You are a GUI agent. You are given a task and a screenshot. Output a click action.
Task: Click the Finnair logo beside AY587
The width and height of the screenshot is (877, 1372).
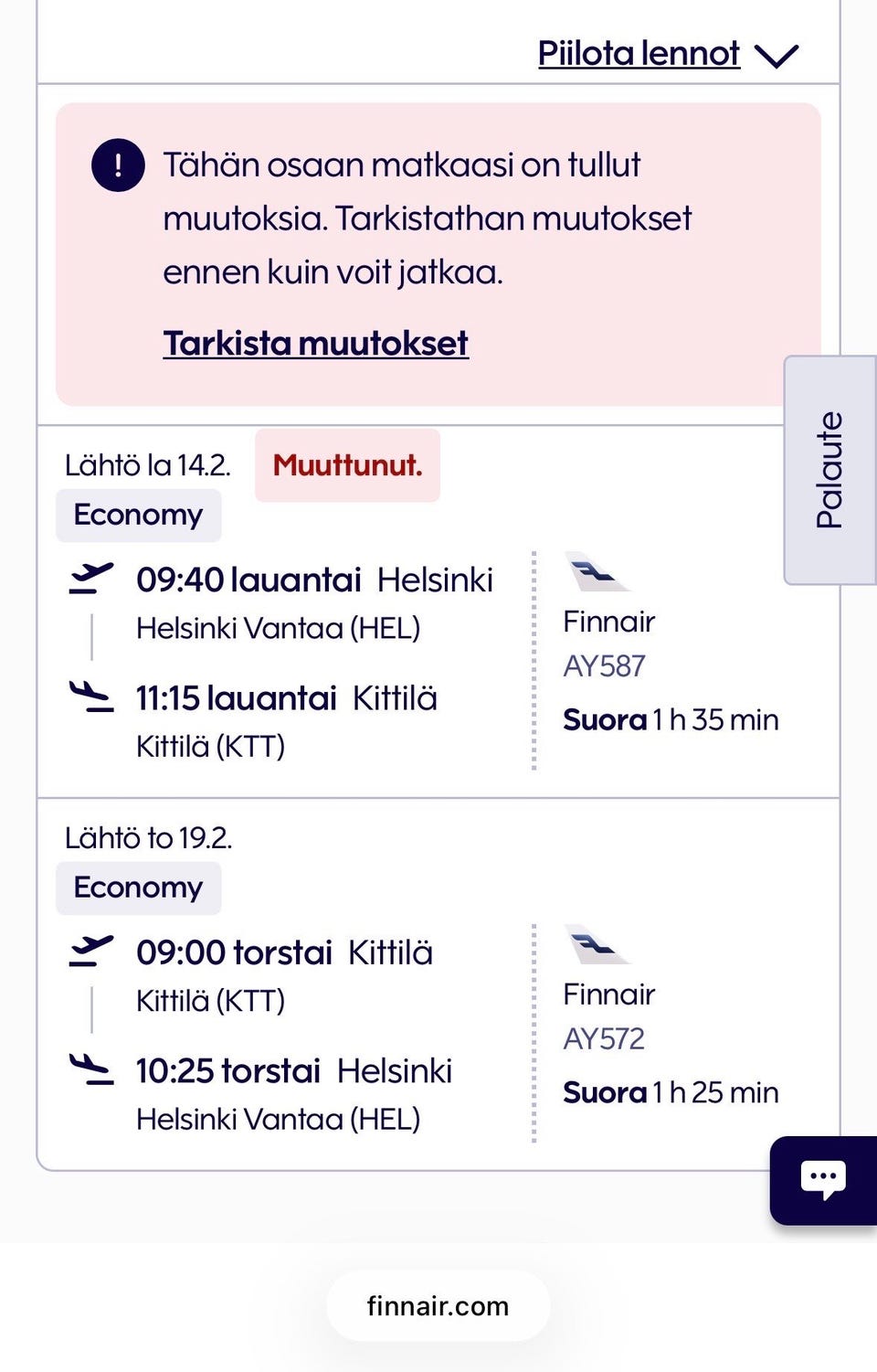click(x=596, y=573)
